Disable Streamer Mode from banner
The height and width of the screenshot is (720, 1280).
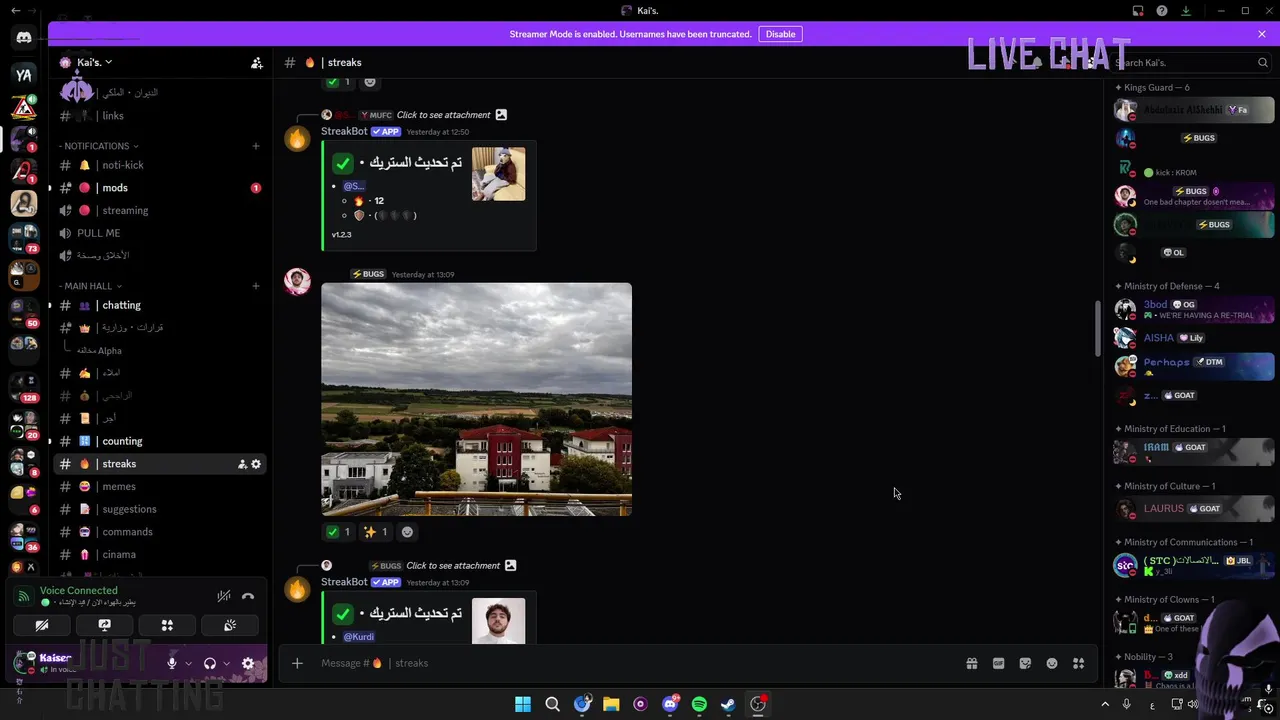(780, 34)
